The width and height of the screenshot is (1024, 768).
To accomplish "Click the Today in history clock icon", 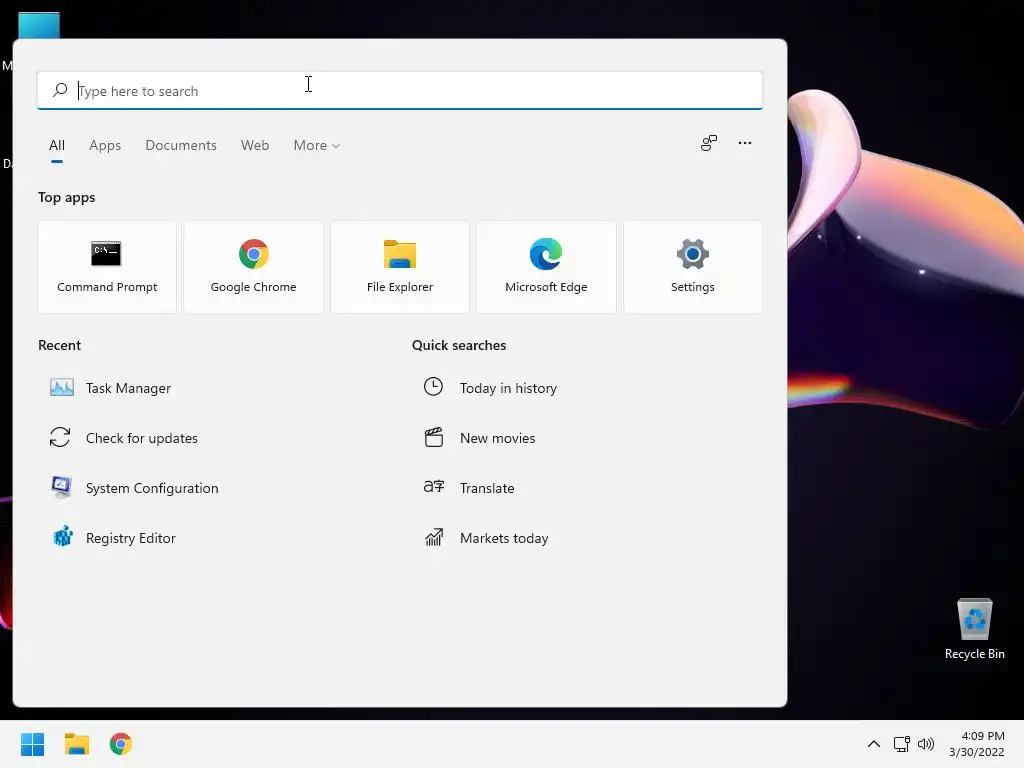I will [433, 387].
